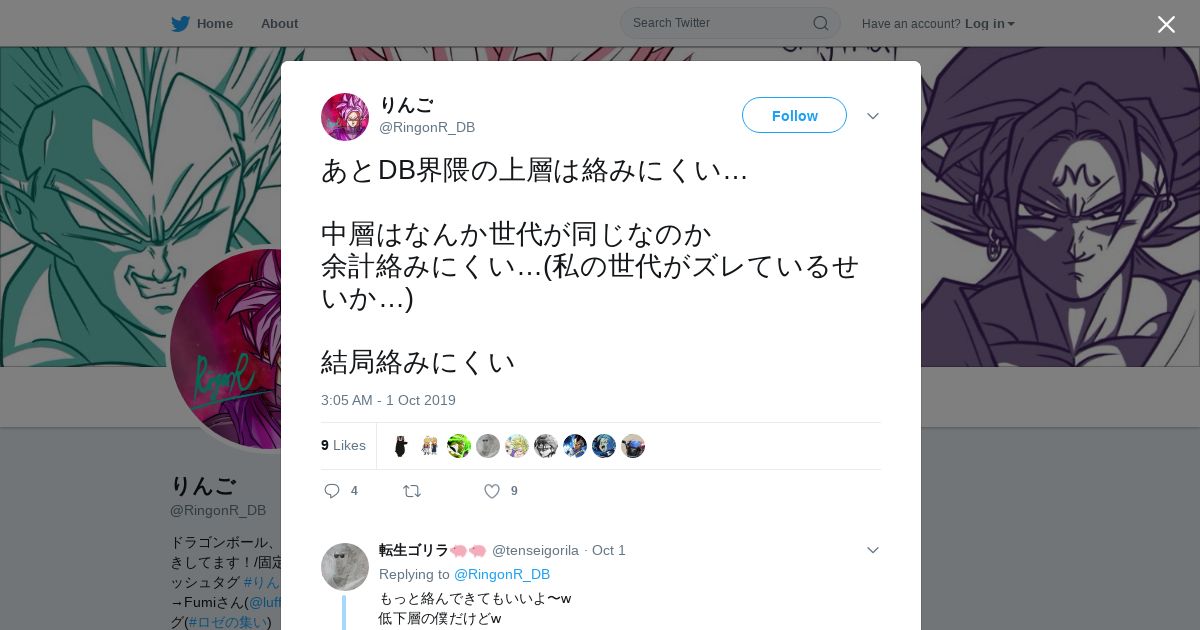Open the last liker's avatar
The width and height of the screenshot is (1200, 630).
pos(633,446)
